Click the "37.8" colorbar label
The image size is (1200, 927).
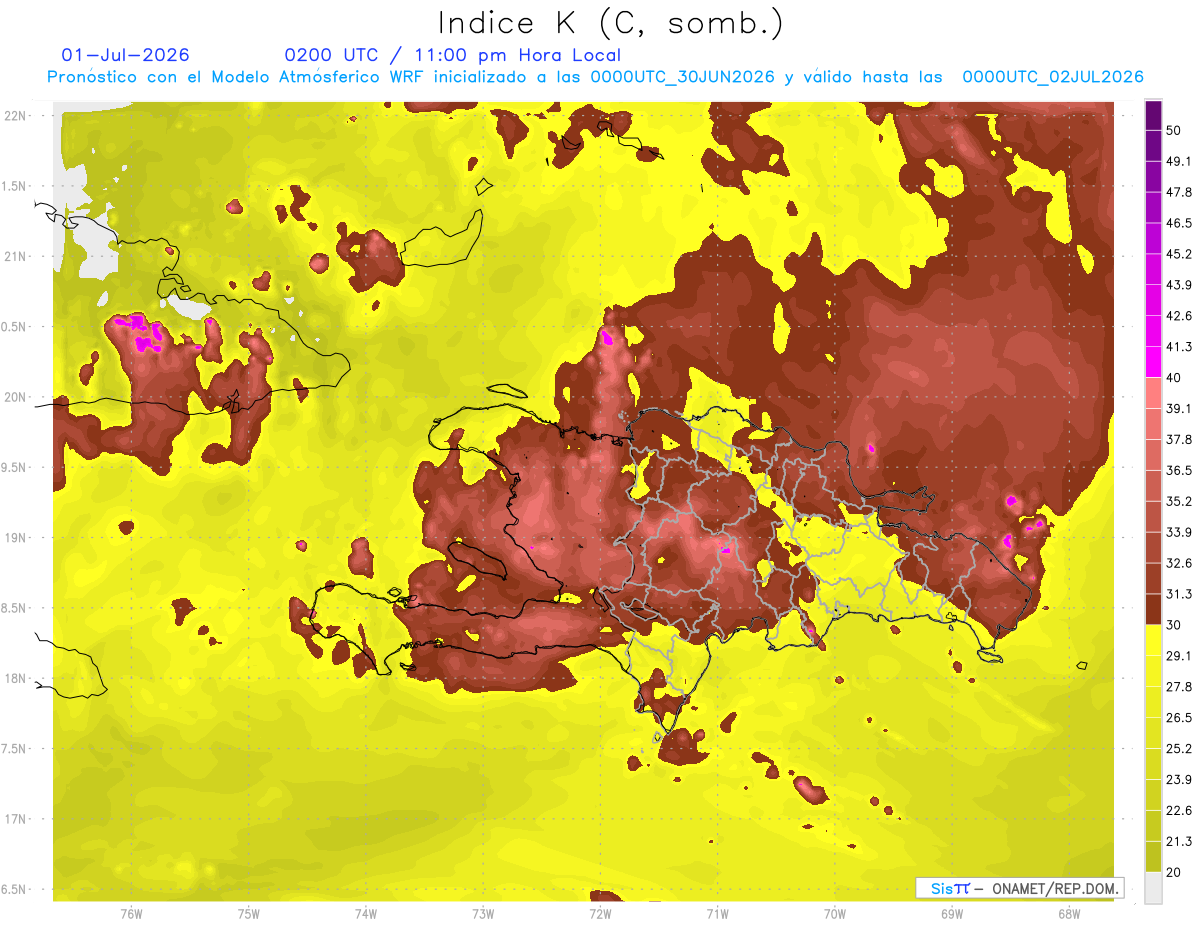[x=1179, y=439]
